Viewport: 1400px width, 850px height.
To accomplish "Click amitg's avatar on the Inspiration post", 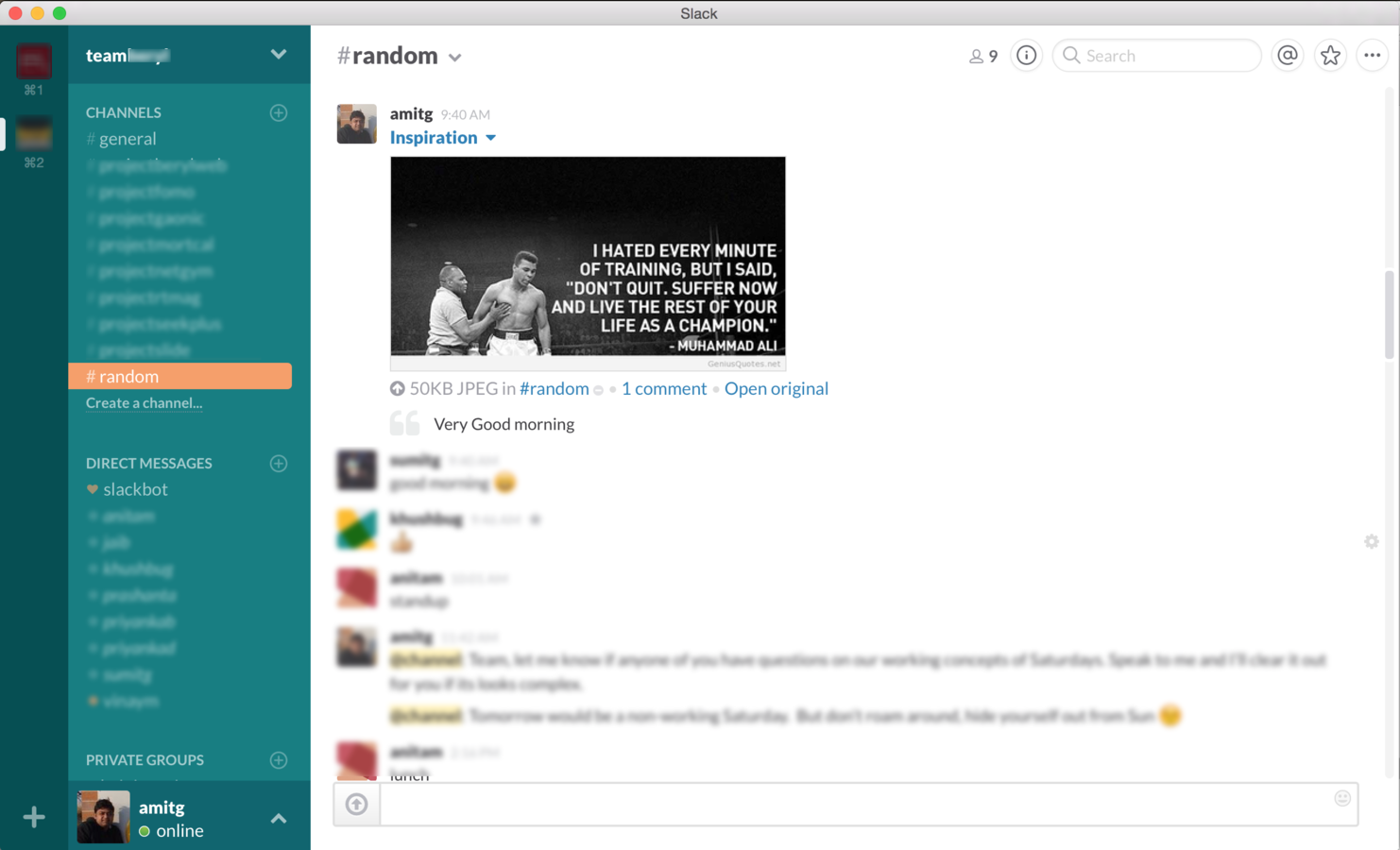I will pos(357,124).
